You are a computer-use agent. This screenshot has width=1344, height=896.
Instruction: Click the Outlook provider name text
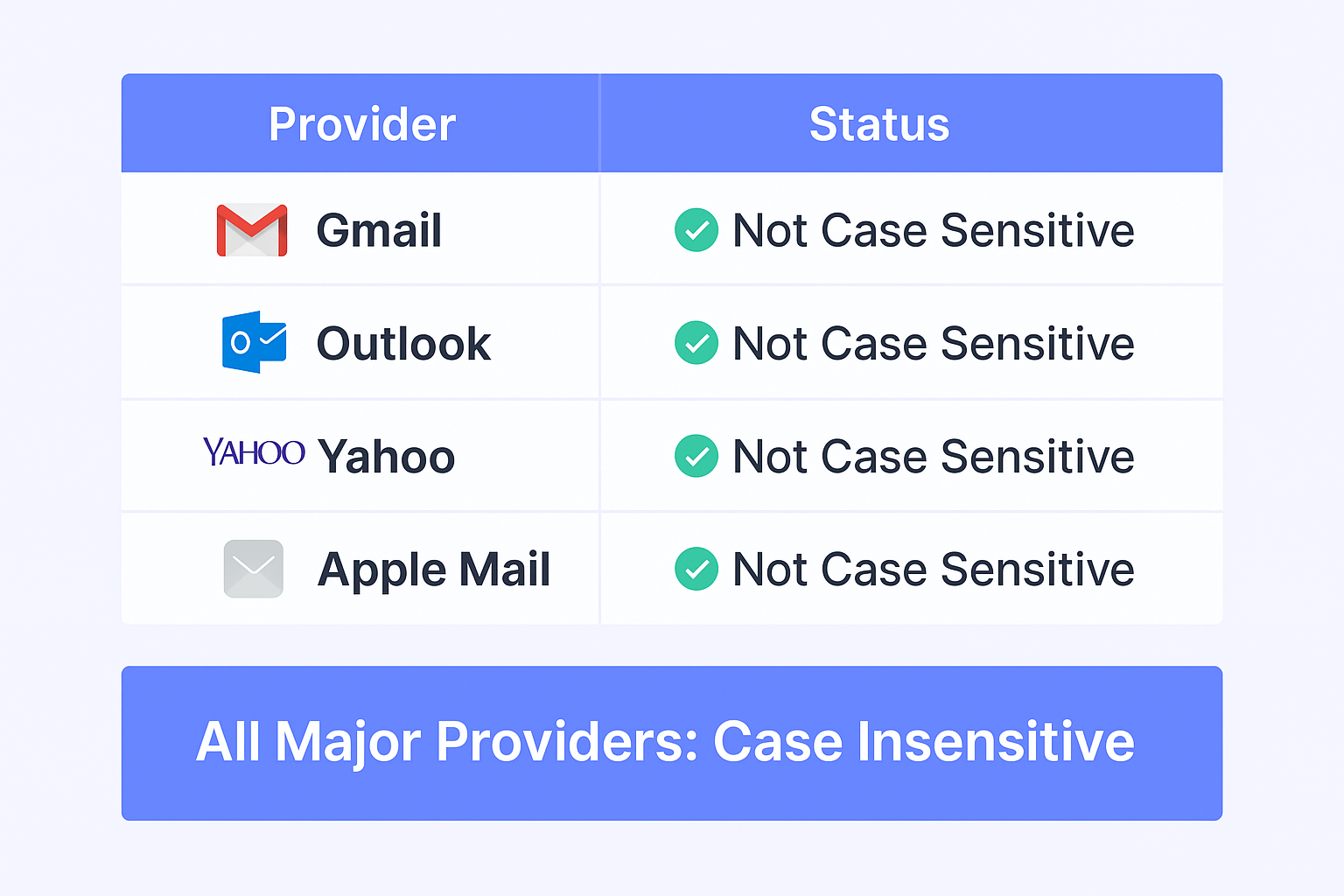(403, 343)
